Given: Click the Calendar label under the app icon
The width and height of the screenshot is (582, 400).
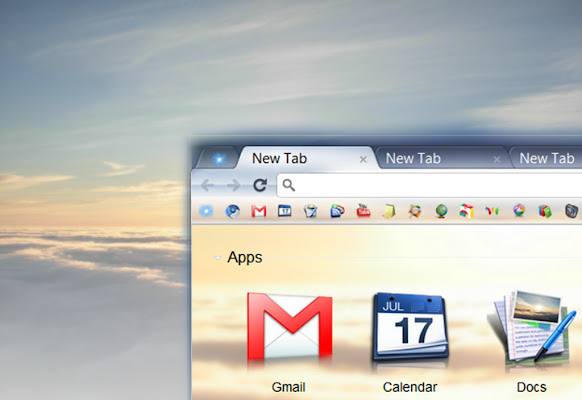Looking at the screenshot, I should (x=410, y=387).
